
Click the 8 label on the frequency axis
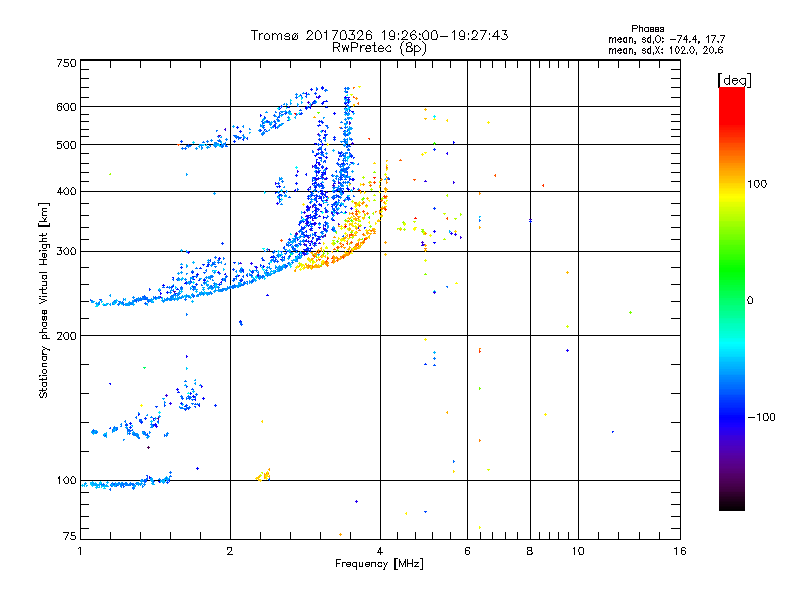point(530,551)
